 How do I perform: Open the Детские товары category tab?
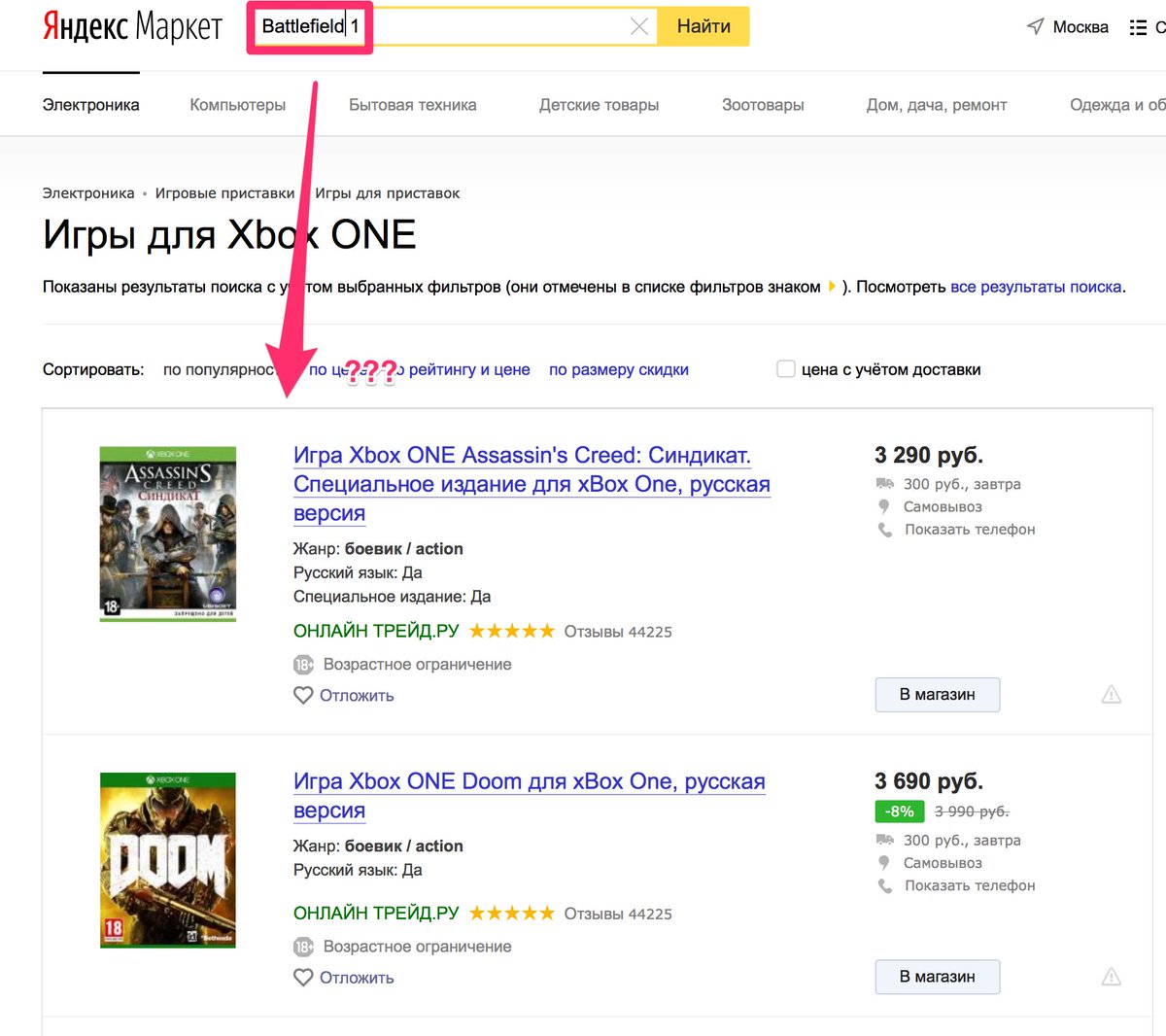pos(600,105)
